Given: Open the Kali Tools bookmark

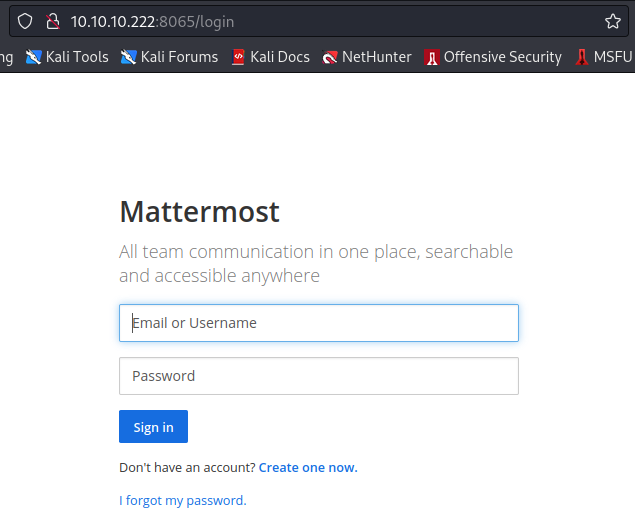Looking at the screenshot, I should 67,57.
